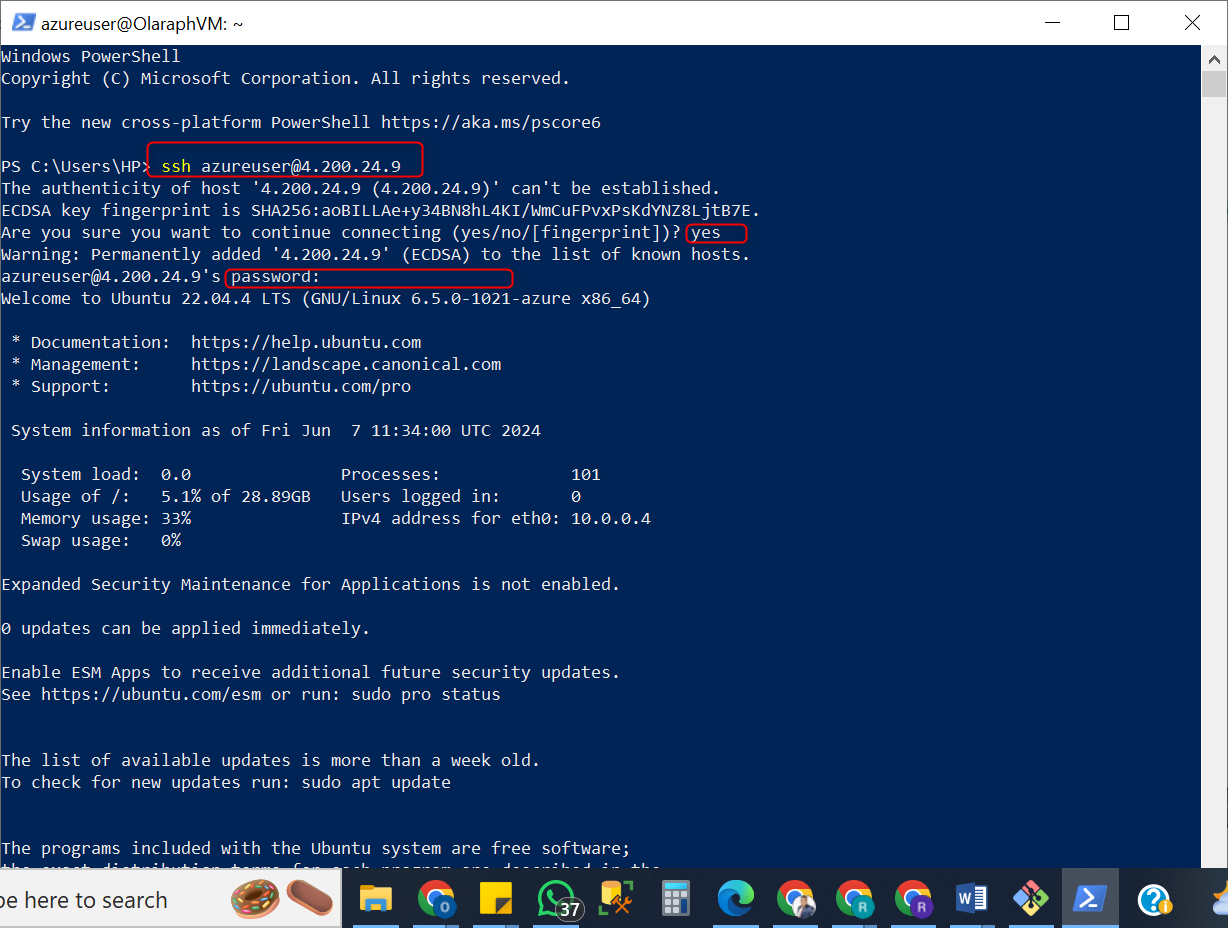Click the Expanded Security Maintenance line
The height and width of the screenshot is (928, 1228).
(311, 584)
